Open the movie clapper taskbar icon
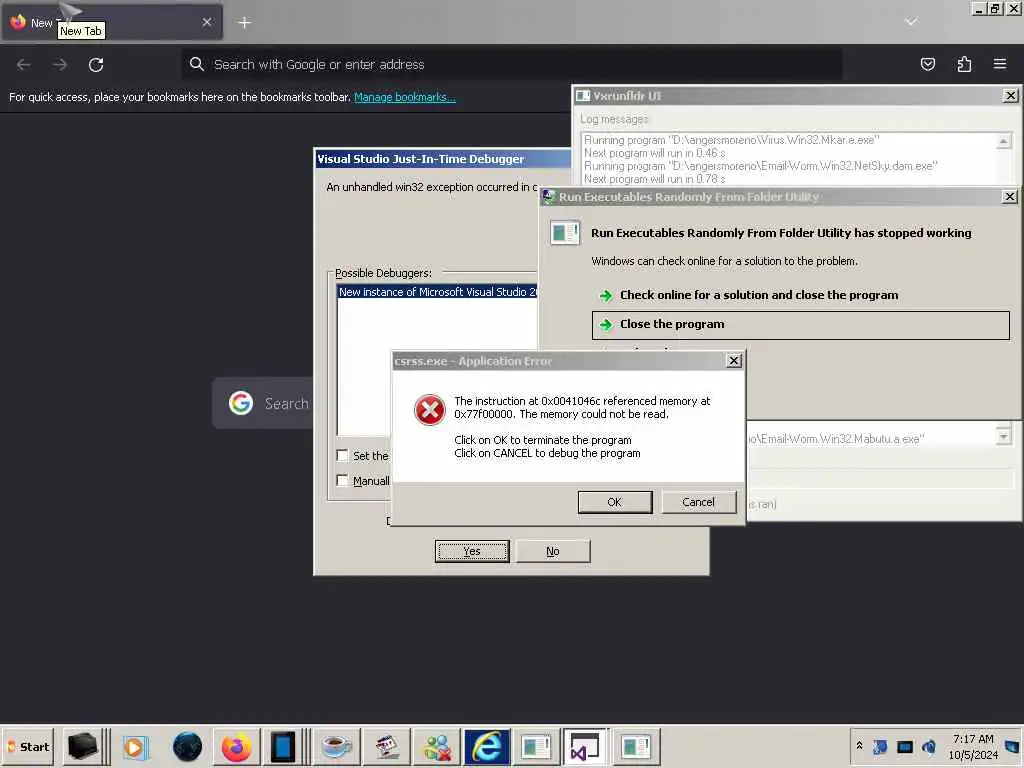Viewport: 1024px width, 768px height. point(387,747)
